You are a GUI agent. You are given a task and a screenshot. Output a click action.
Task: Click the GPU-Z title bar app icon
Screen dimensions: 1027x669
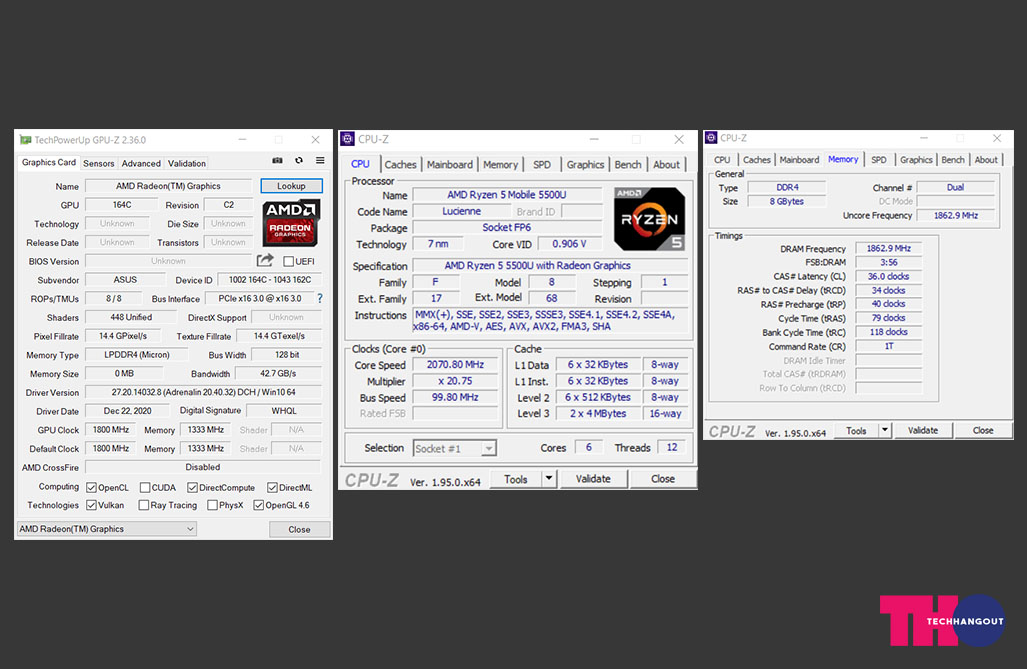coord(26,140)
